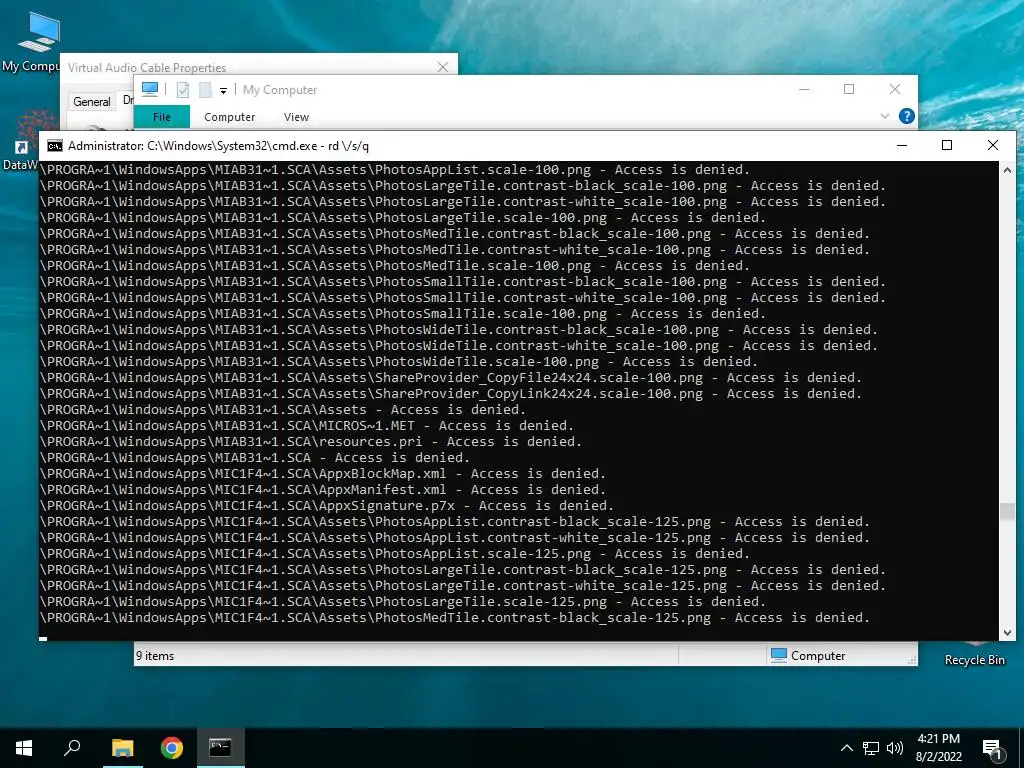
Task: Close the Virtual Audio Cable Properties dialog
Action: click(x=443, y=67)
